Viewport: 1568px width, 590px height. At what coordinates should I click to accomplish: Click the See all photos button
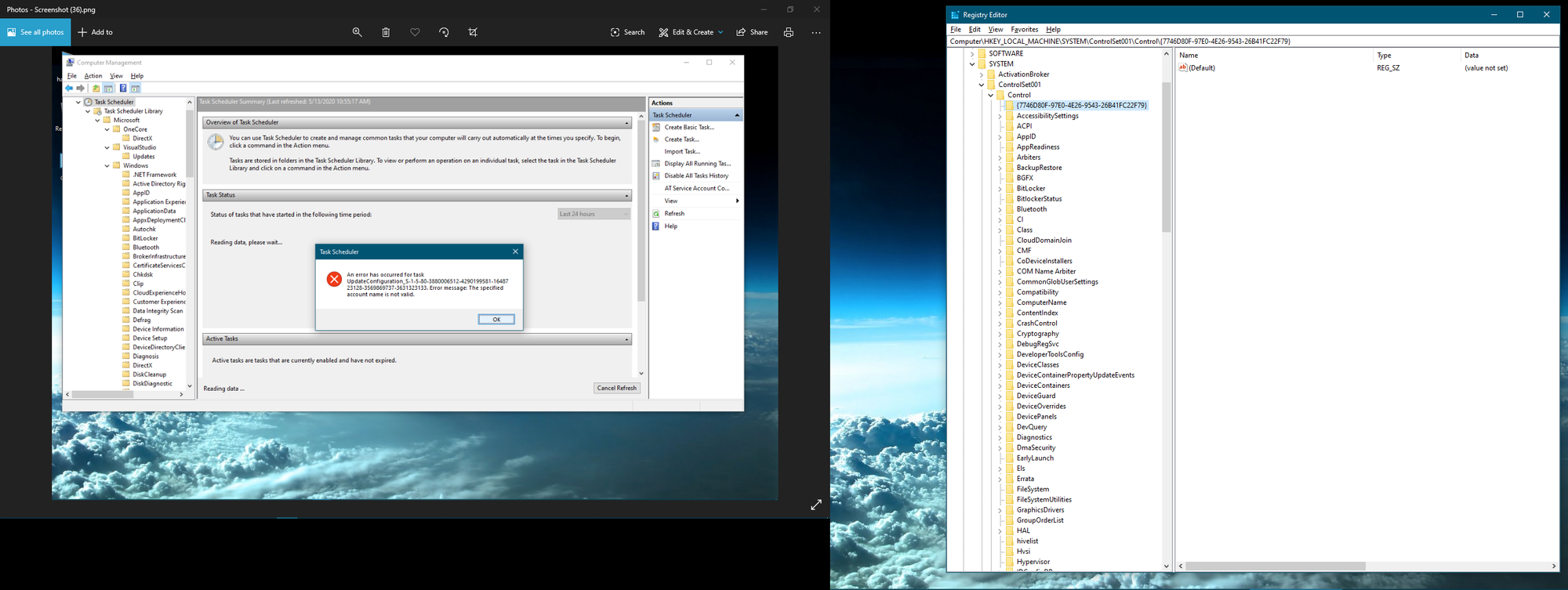click(x=35, y=32)
